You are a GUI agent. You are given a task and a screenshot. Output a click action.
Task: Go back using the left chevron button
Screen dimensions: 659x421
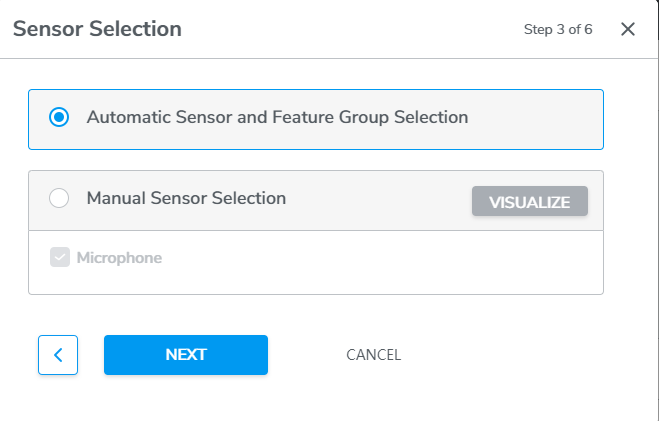click(58, 355)
